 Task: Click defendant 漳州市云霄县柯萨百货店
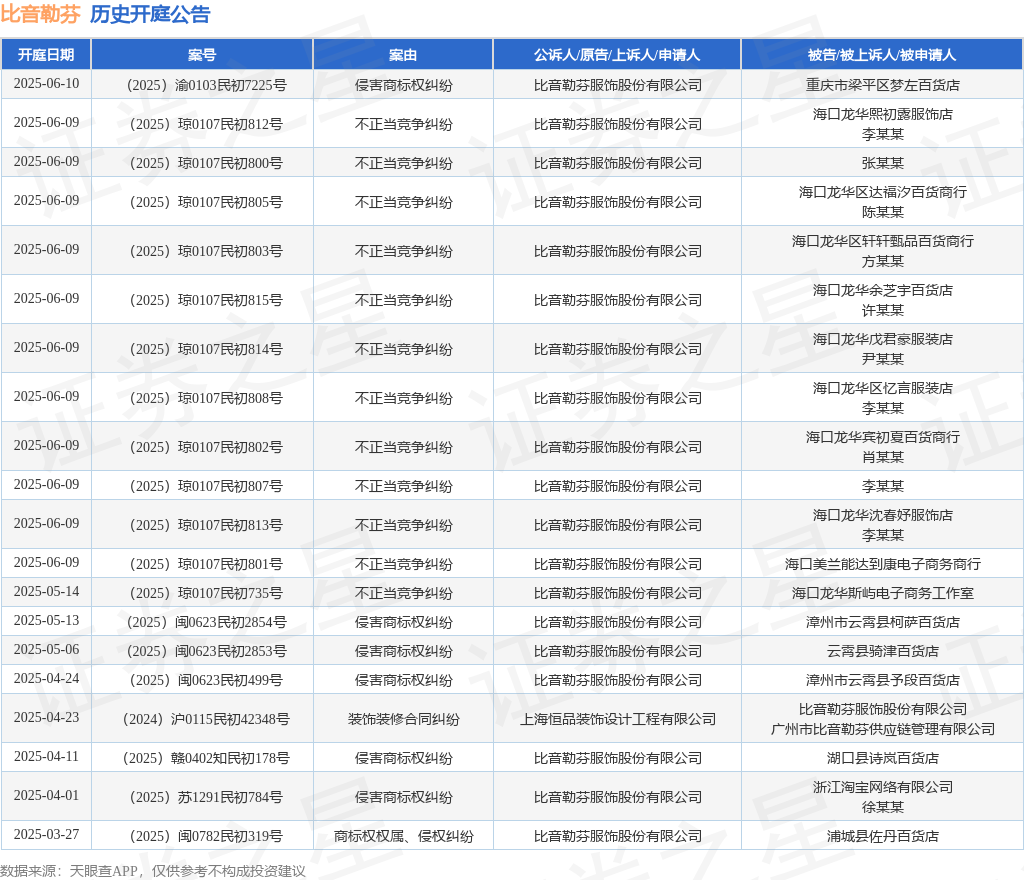point(882,622)
